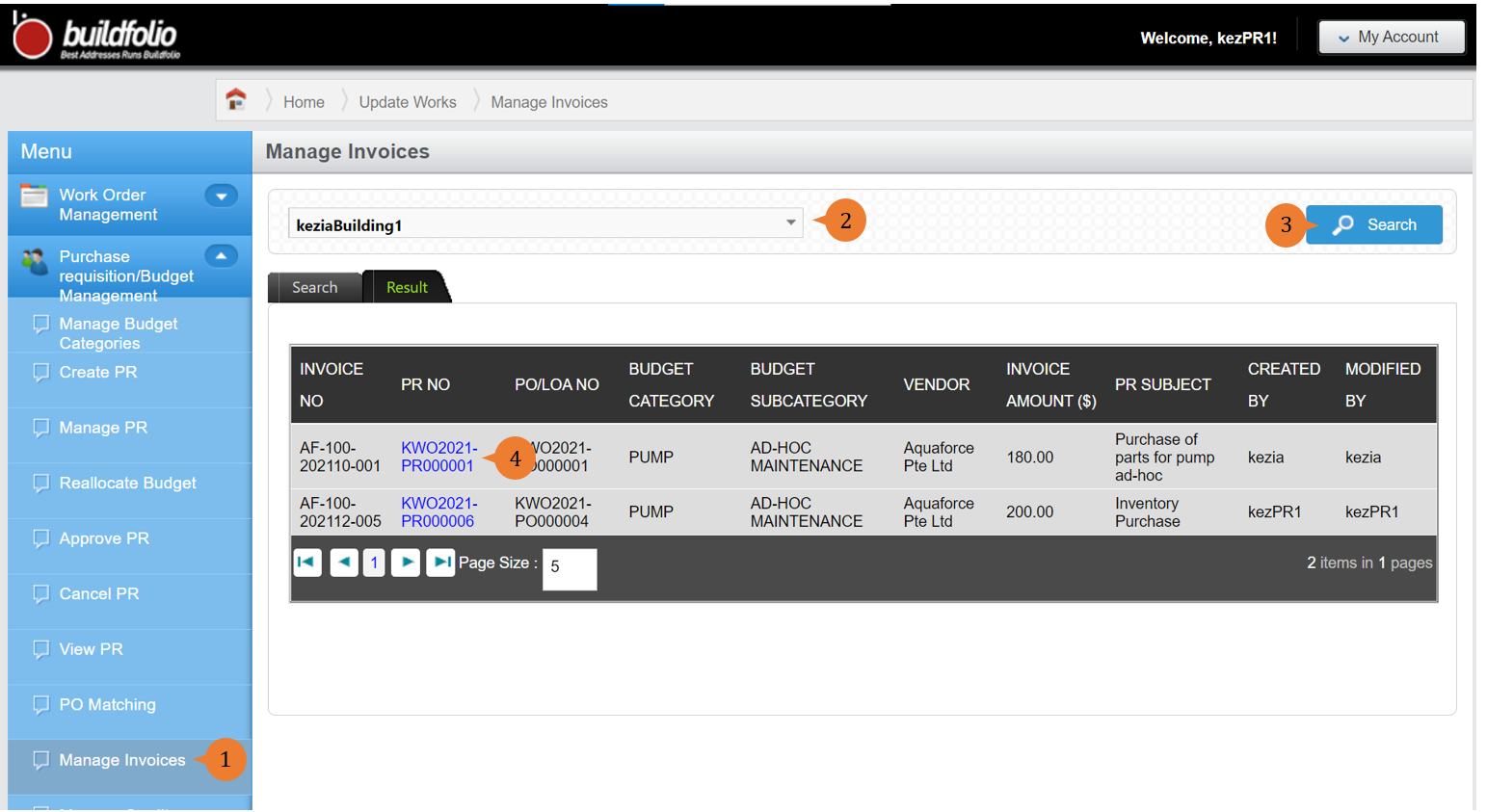The height and width of the screenshot is (812, 1487).
Task: Click the Purchase requisition people icon
Action: (x=34, y=260)
